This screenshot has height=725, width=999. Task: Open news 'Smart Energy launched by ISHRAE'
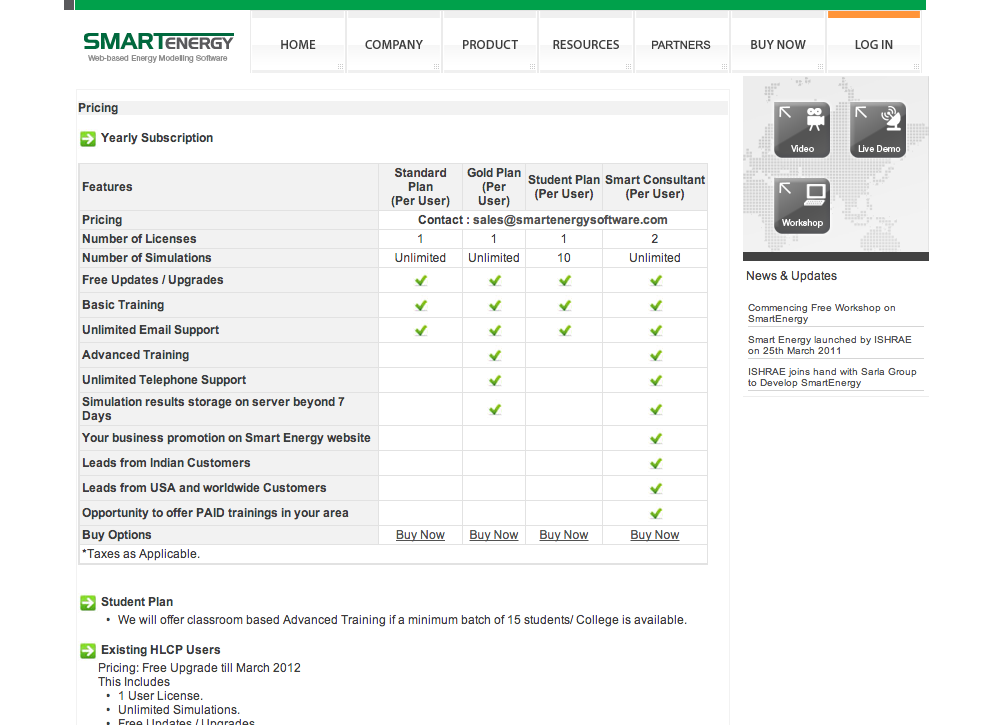[830, 345]
